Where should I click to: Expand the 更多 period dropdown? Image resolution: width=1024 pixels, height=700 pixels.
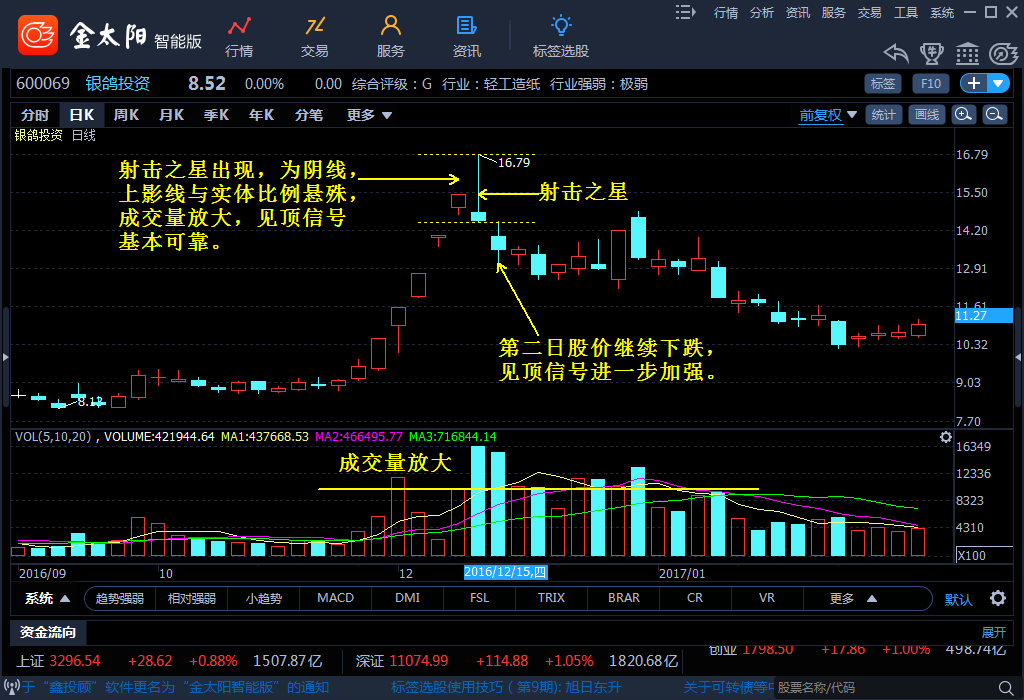pyautogui.click(x=369, y=115)
